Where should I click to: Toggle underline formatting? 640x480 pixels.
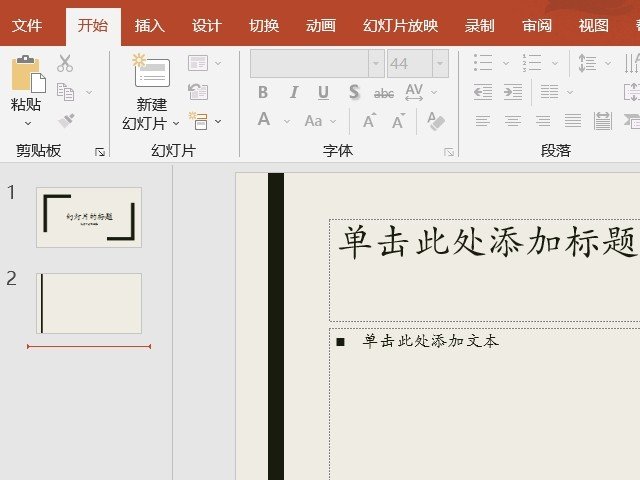pyautogui.click(x=323, y=93)
